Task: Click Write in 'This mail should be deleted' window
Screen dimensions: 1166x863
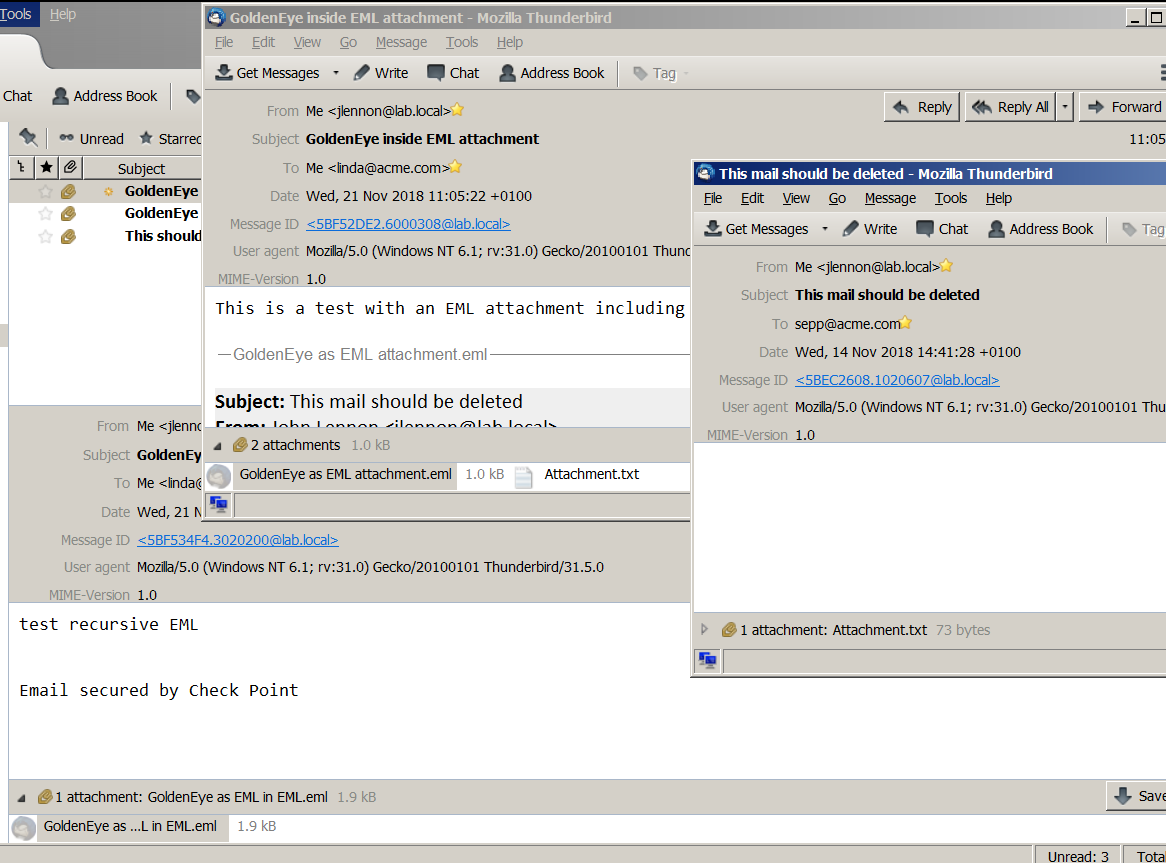Action: tap(870, 229)
